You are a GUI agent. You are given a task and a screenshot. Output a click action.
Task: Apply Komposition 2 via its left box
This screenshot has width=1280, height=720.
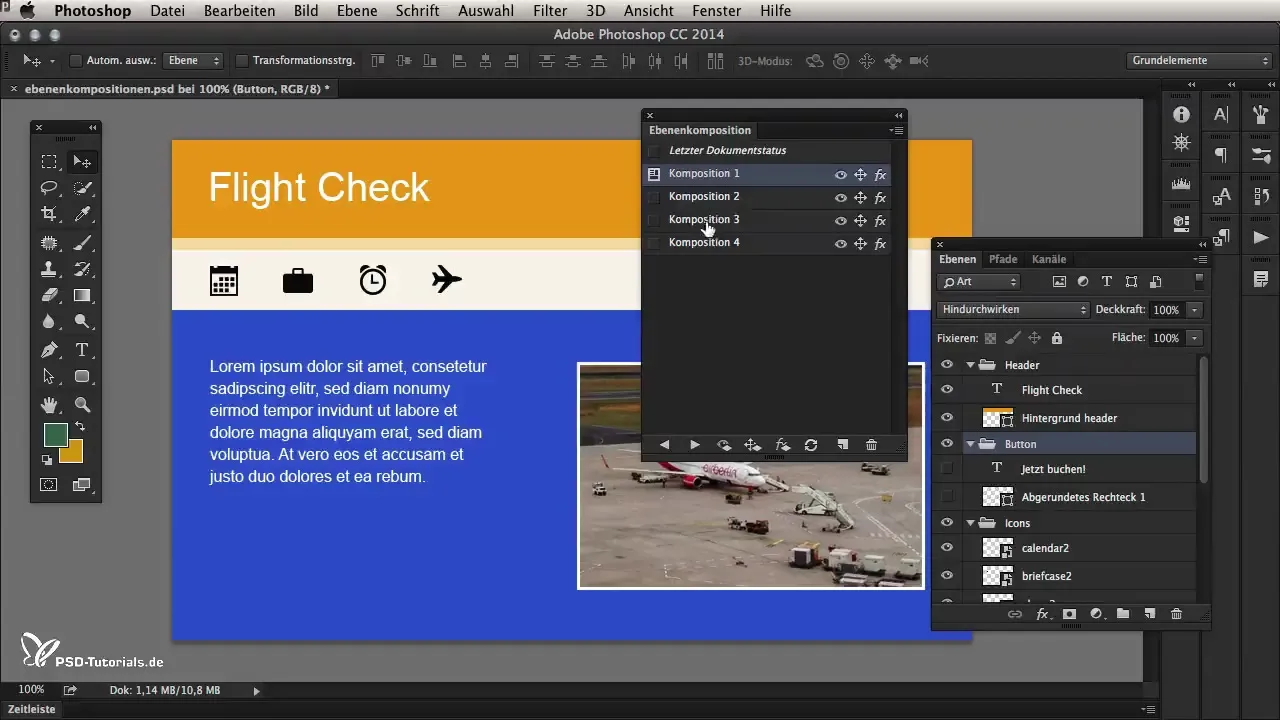tap(654, 197)
